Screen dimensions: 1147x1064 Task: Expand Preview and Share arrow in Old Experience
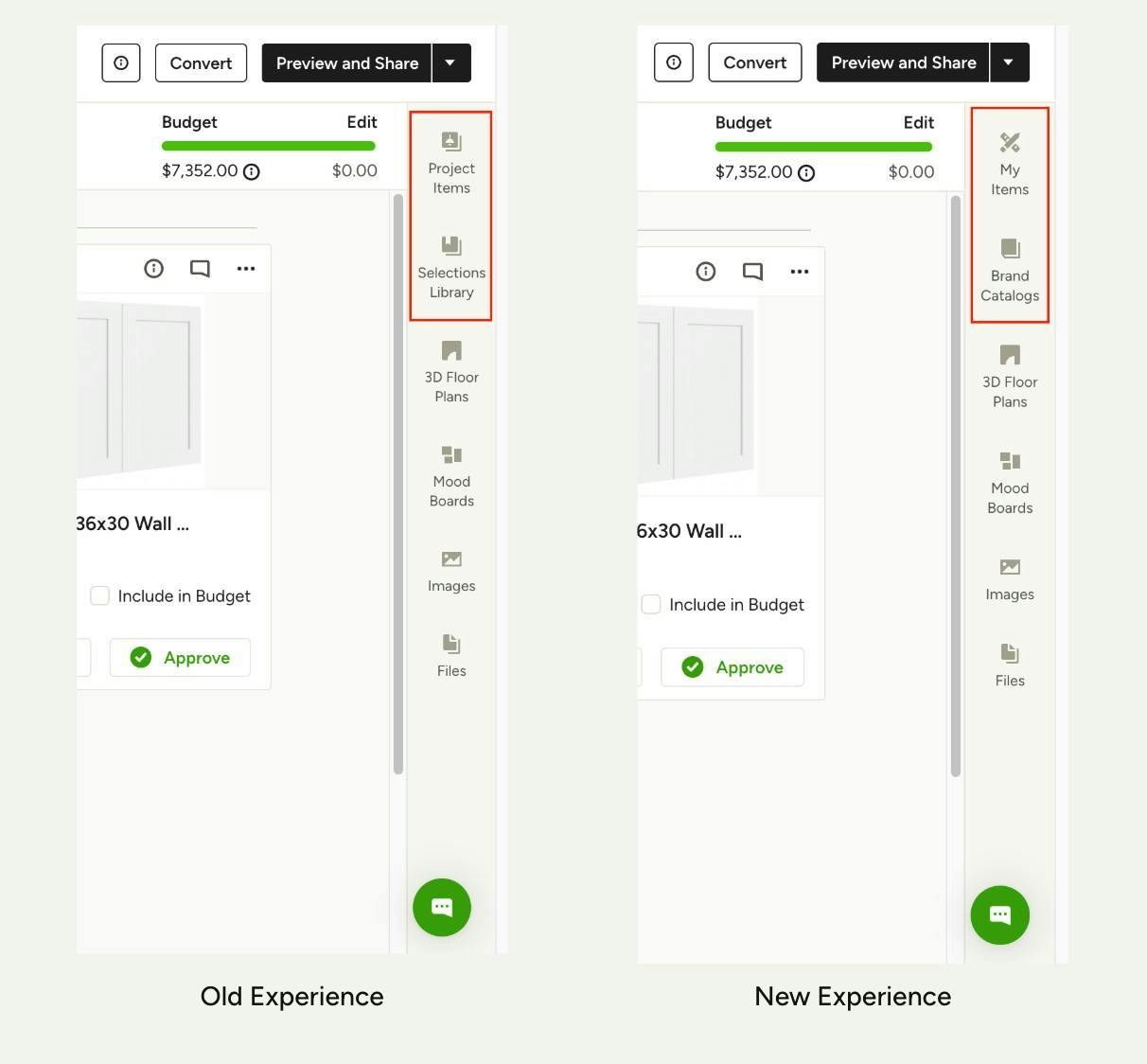[x=450, y=63]
